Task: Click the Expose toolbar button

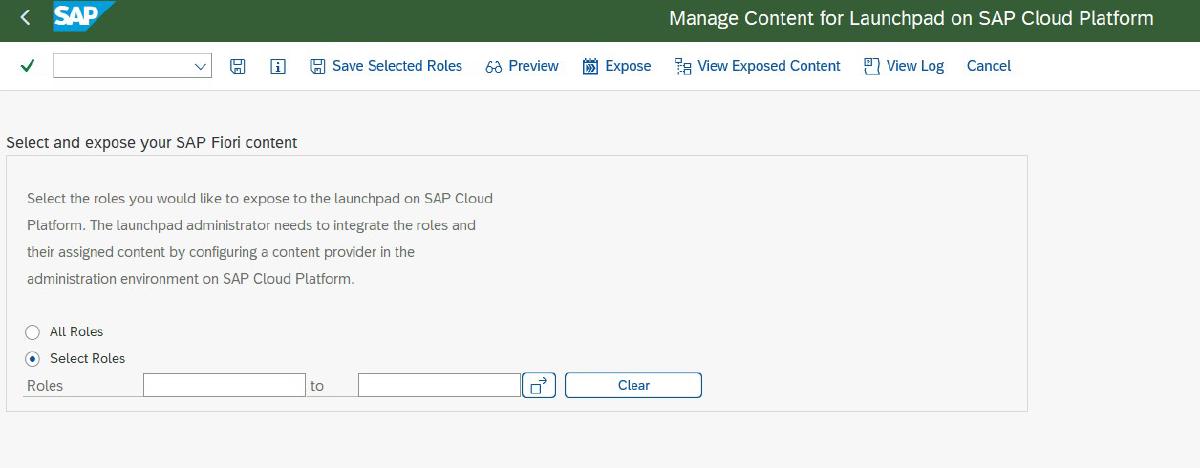Action: coord(617,66)
